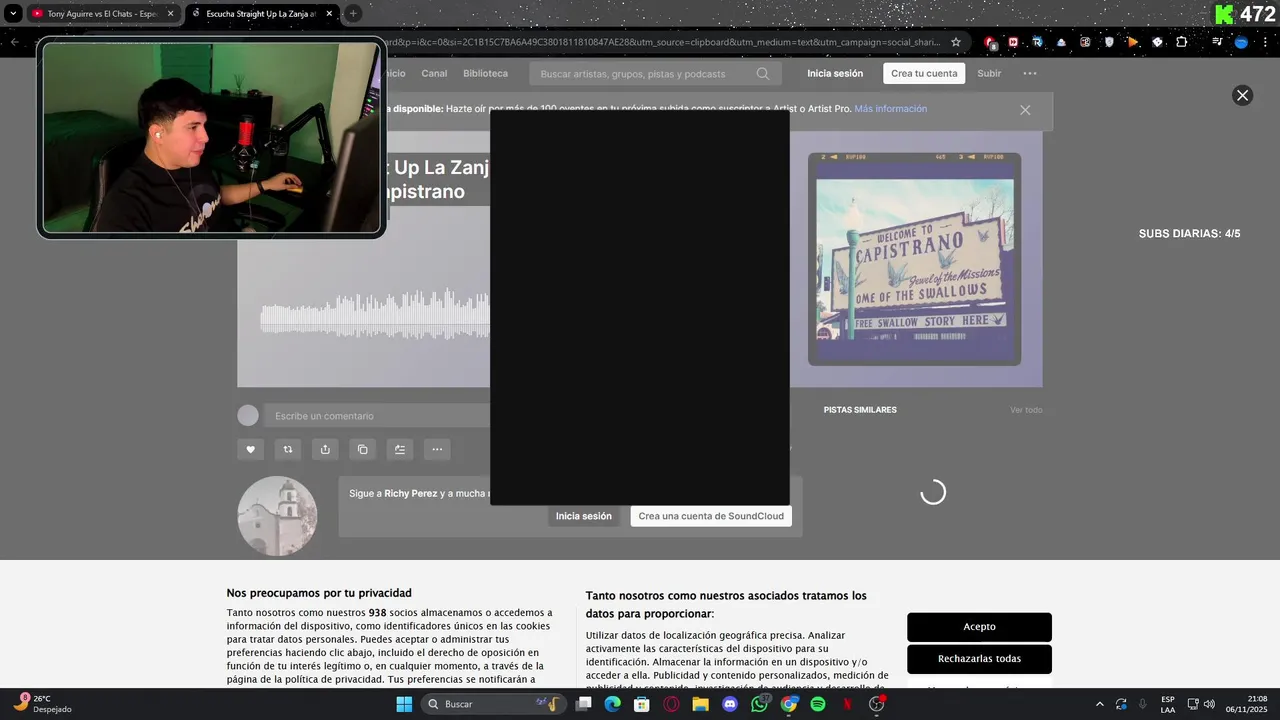Open the Canal menu item
Screen dimensions: 1280x720
[434, 74]
